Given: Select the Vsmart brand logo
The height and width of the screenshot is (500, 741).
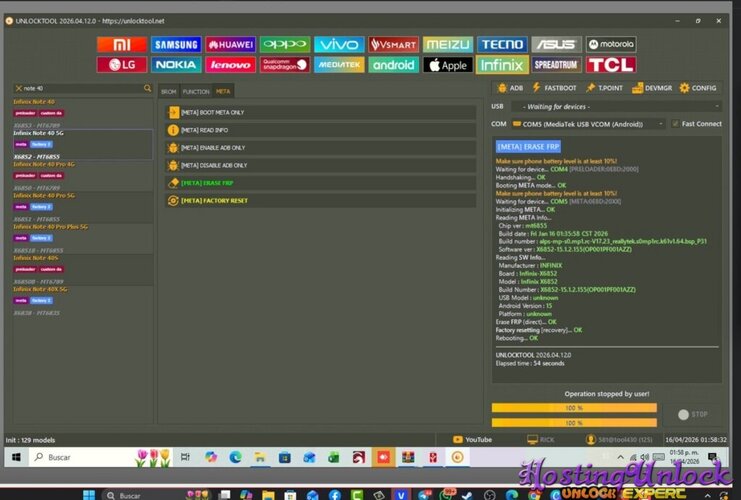Looking at the screenshot, I should (394, 44).
